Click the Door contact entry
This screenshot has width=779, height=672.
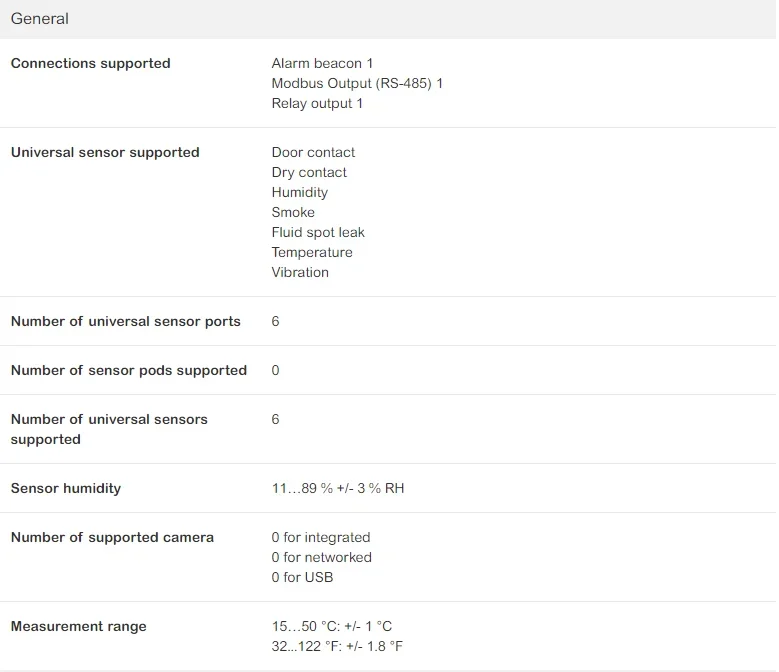pos(313,152)
